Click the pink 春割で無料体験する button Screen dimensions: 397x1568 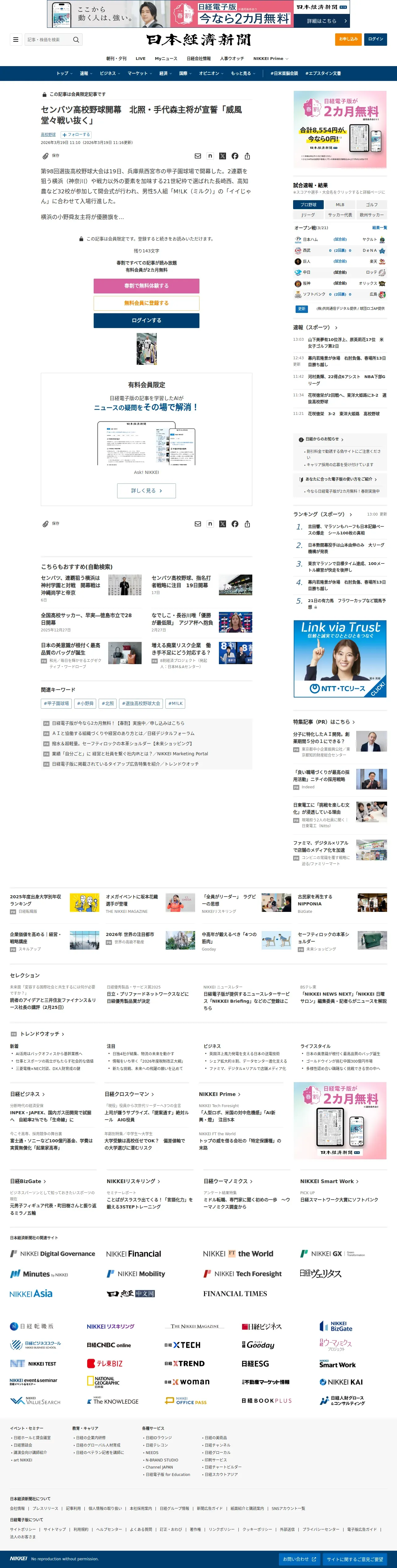146,285
